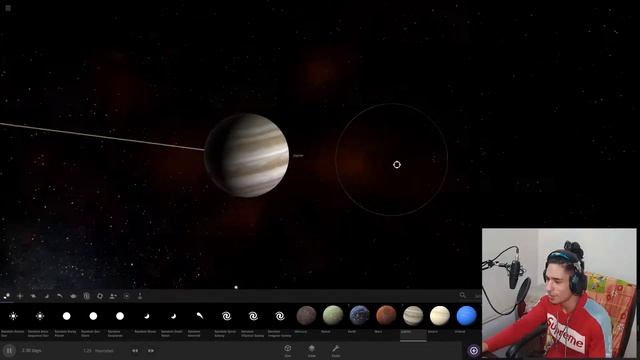Image resolution: width=640 pixels, height=360 pixels.
Task: Open the hamburger main menu
Action: [x=8, y=8]
